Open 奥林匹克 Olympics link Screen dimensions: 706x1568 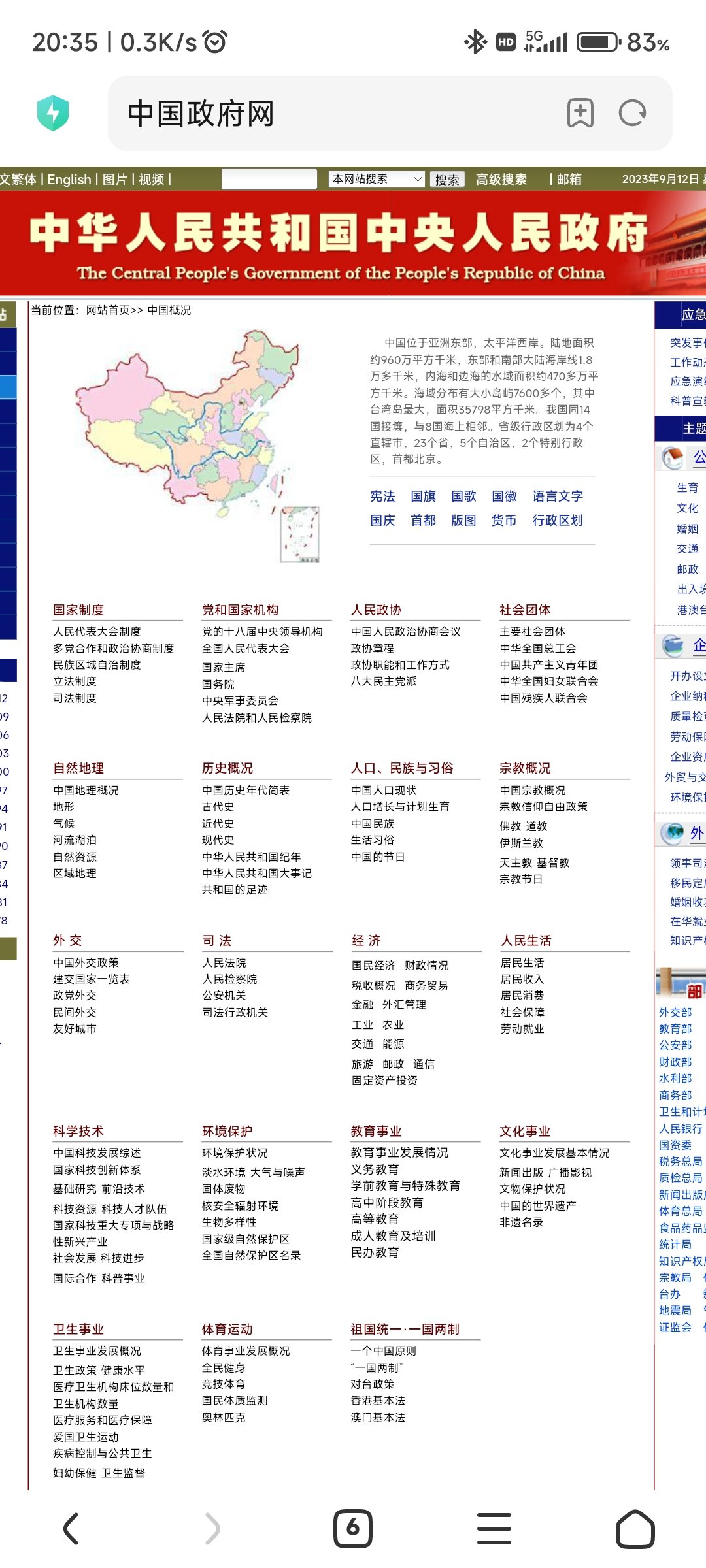pos(224,1418)
